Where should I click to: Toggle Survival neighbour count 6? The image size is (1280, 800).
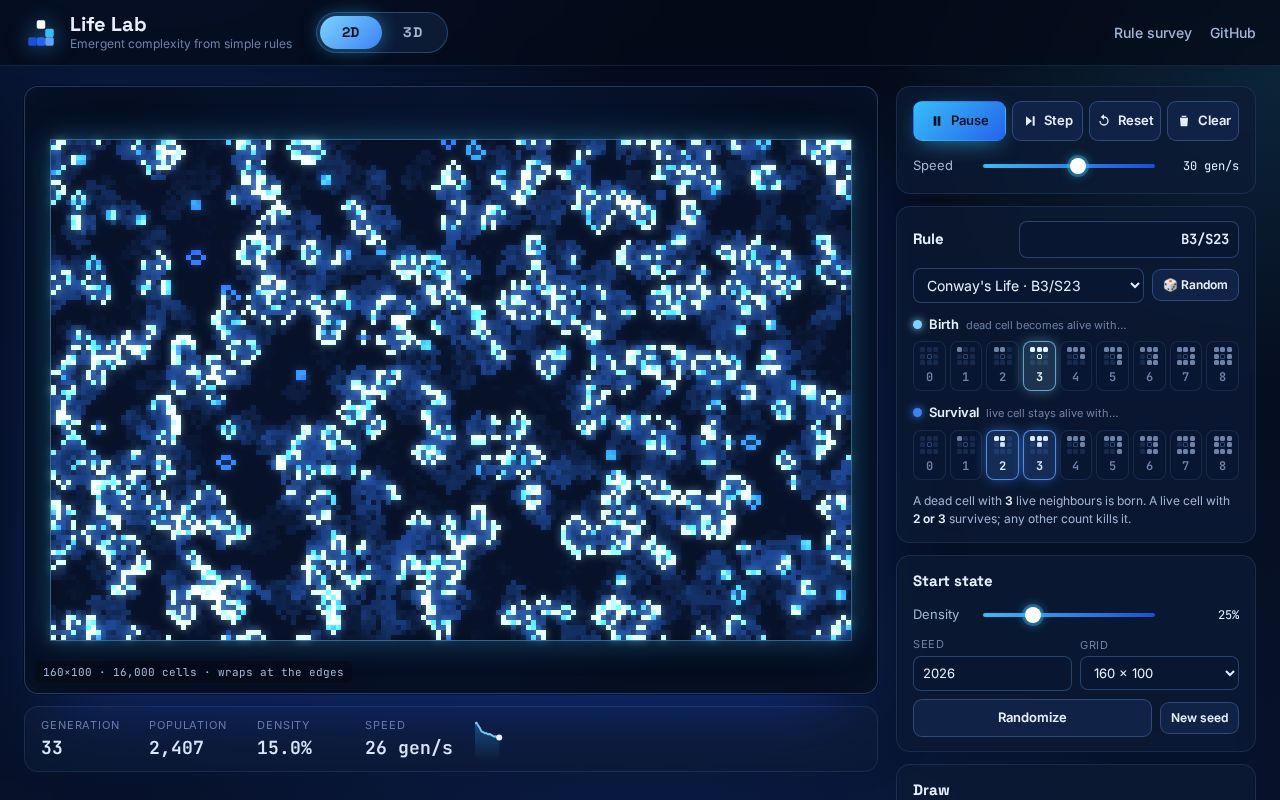tap(1149, 455)
